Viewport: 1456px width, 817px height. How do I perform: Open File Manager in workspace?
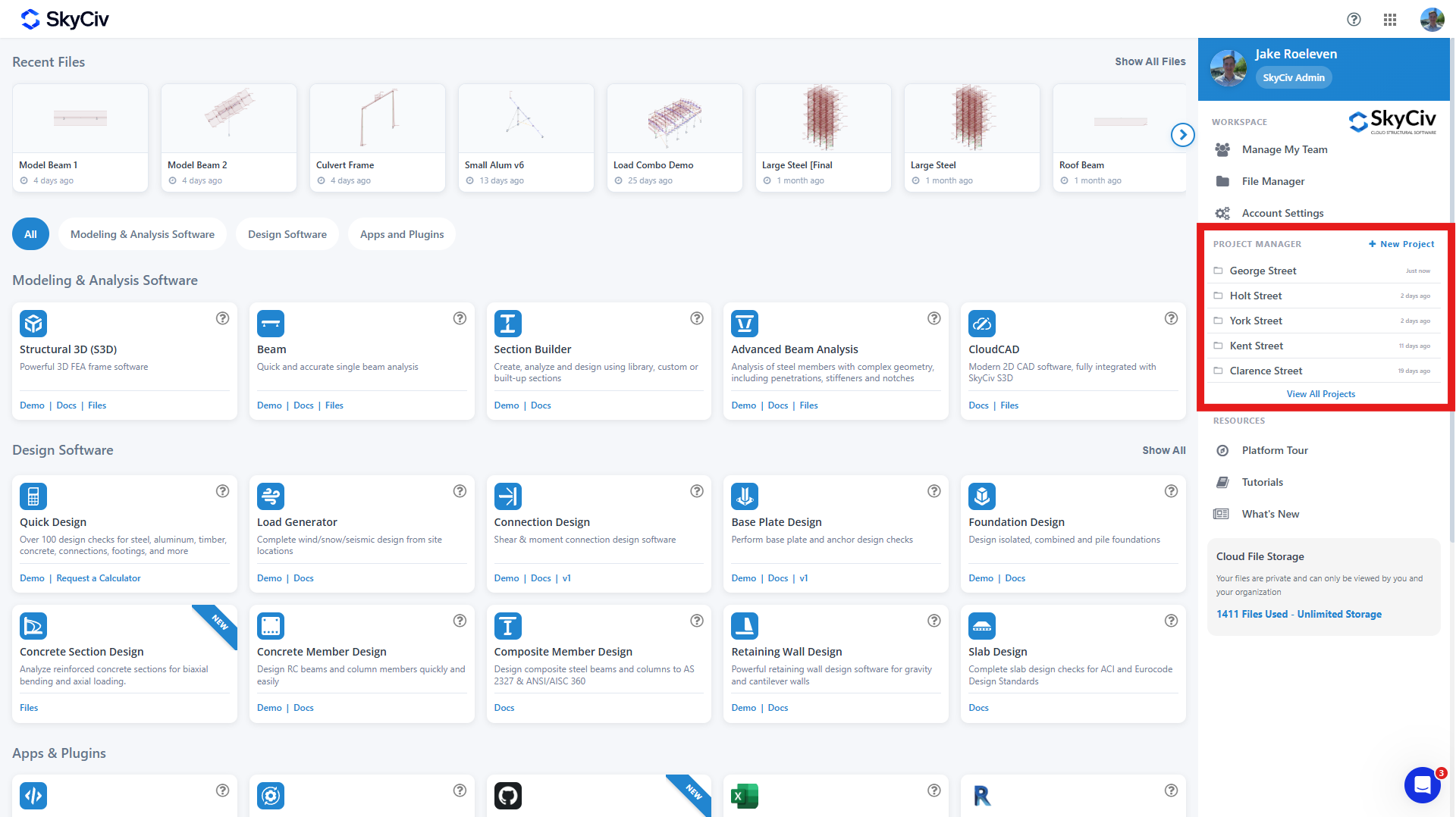pos(1273,181)
